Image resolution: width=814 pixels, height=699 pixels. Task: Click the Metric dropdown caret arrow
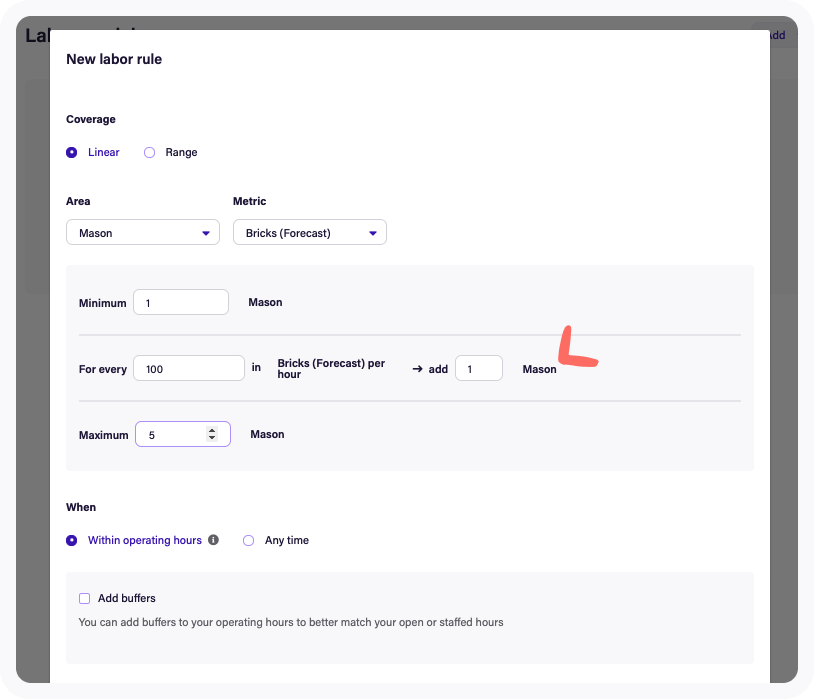coord(372,233)
